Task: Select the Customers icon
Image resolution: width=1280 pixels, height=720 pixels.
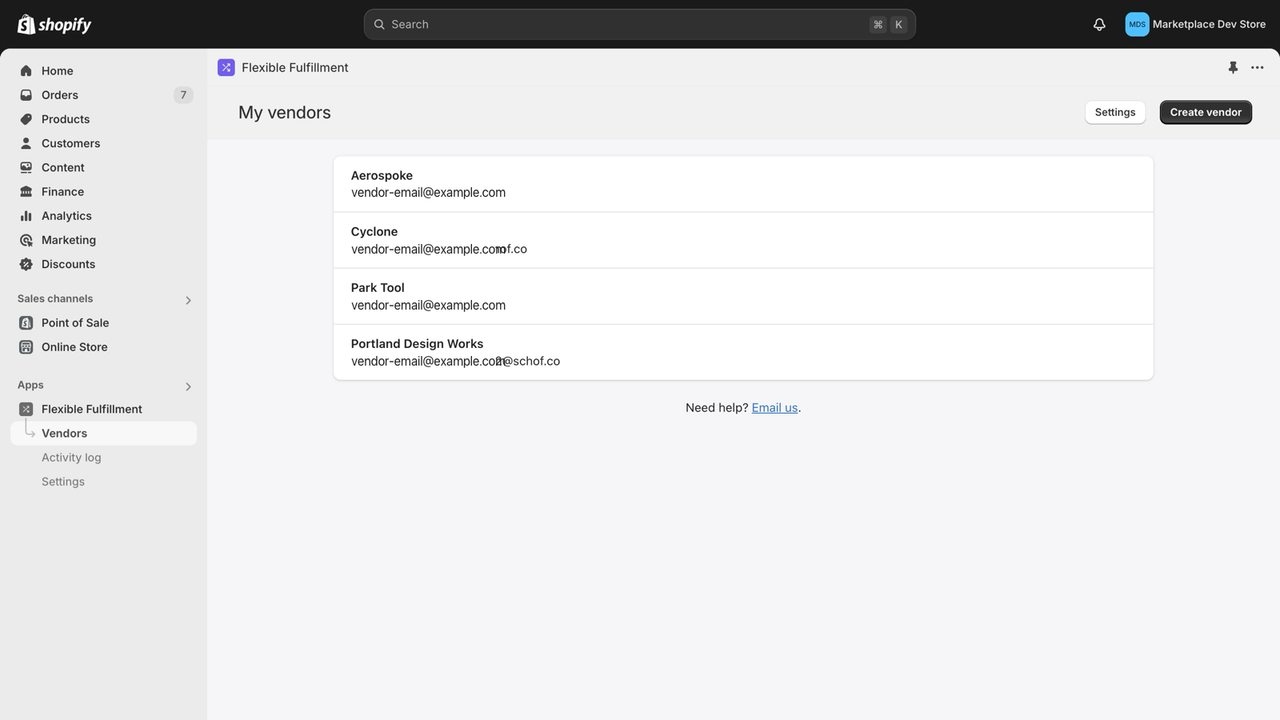Action: [26, 142]
